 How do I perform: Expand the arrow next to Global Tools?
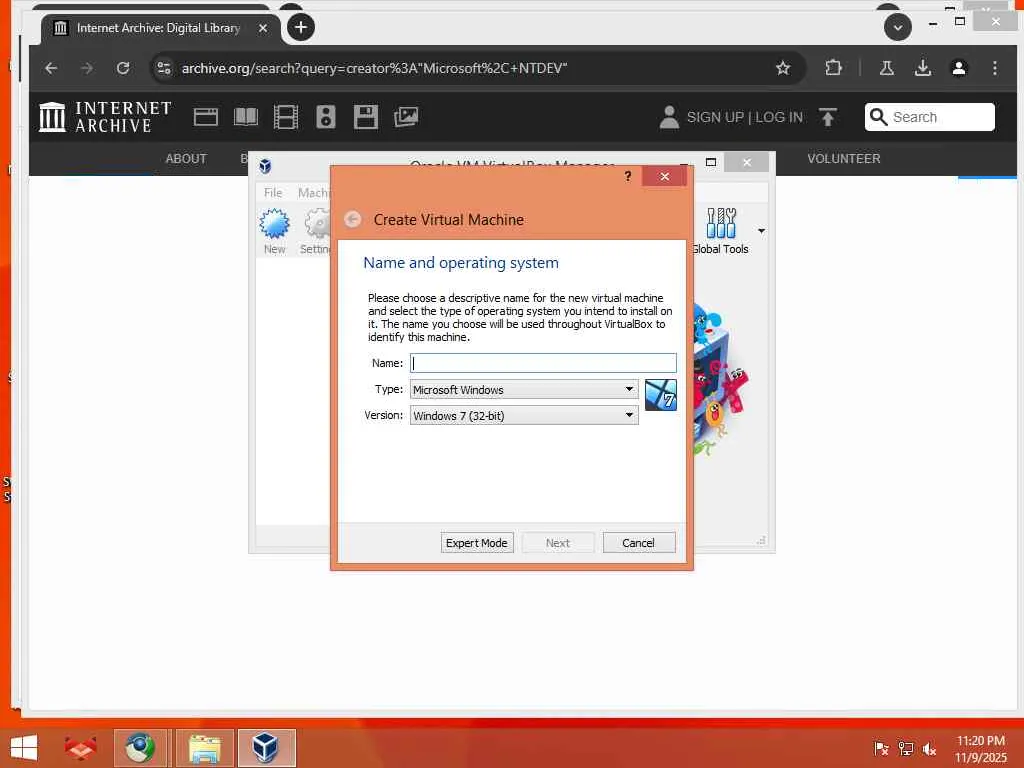click(761, 231)
